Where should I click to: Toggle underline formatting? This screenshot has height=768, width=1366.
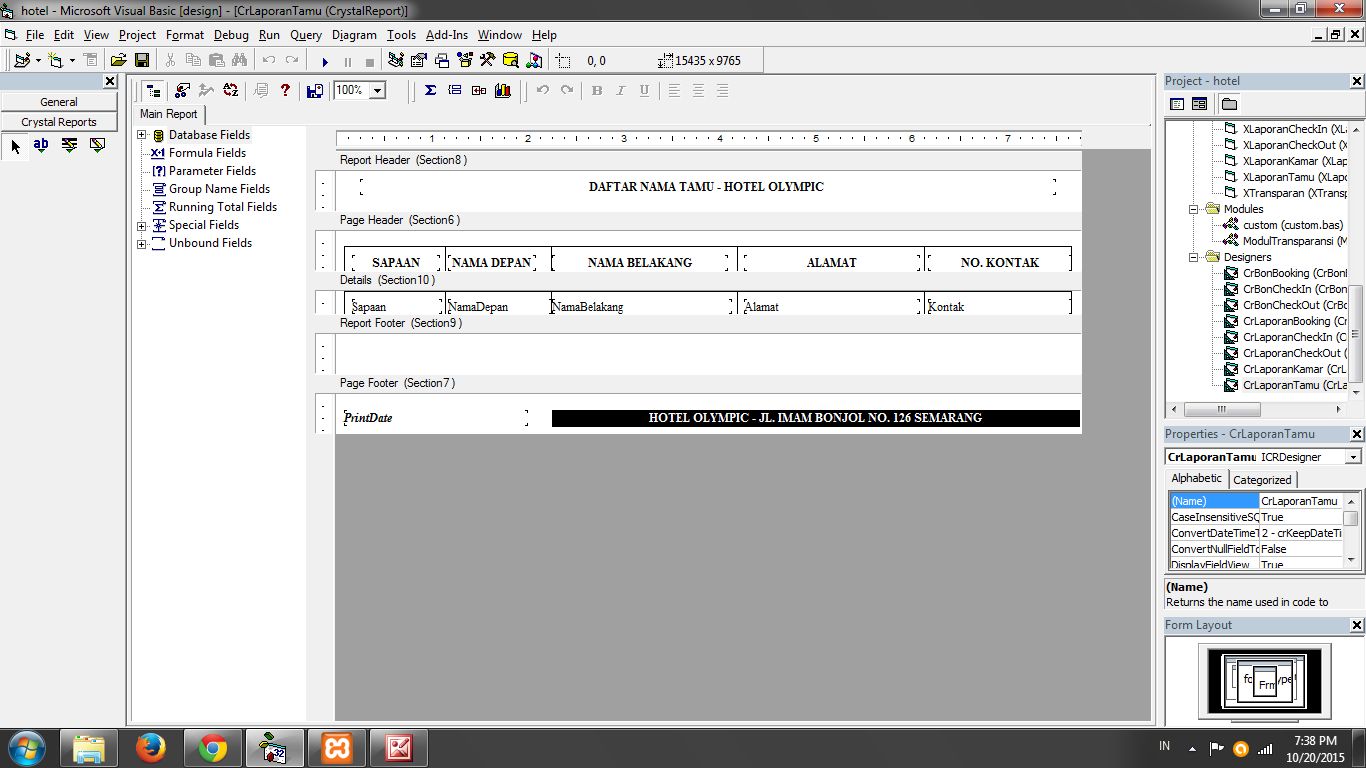(x=644, y=90)
